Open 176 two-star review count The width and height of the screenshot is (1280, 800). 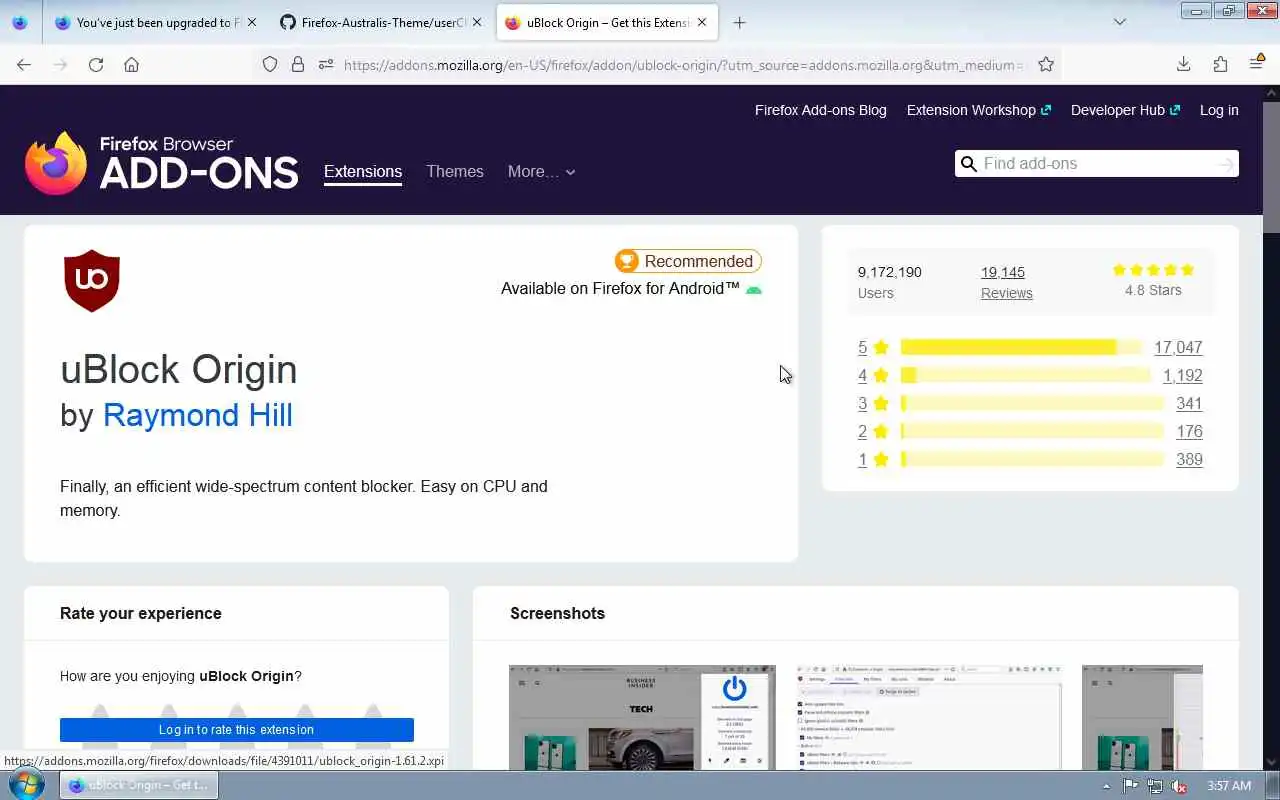(x=1189, y=431)
